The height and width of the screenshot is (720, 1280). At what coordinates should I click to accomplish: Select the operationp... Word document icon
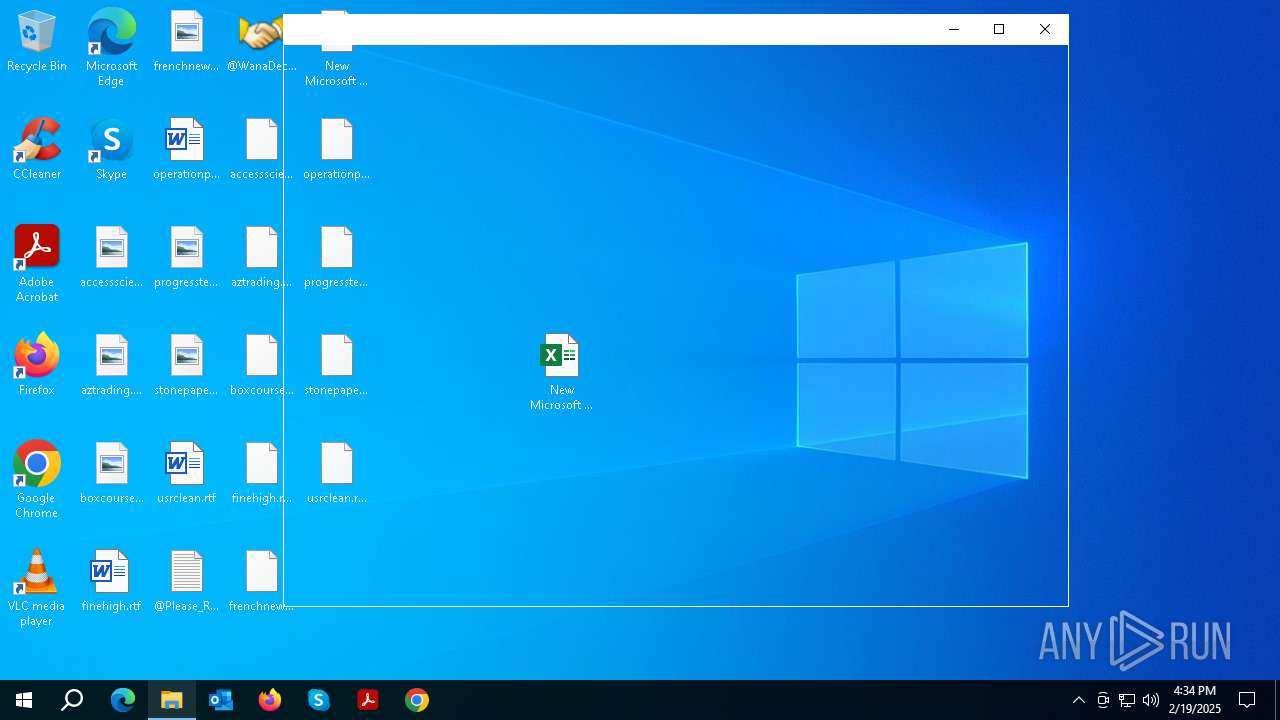[186, 149]
